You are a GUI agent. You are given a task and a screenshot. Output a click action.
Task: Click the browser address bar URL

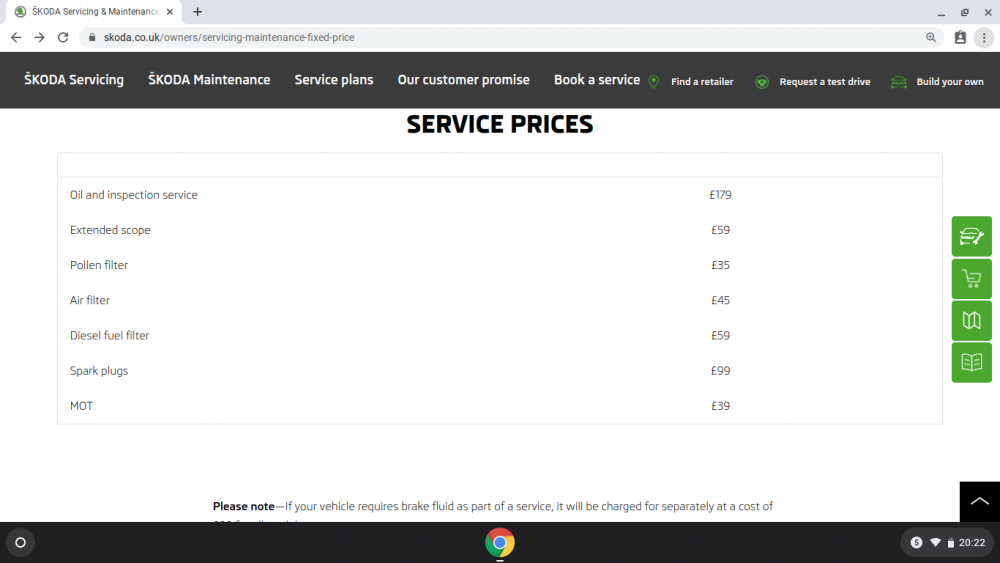click(x=229, y=38)
